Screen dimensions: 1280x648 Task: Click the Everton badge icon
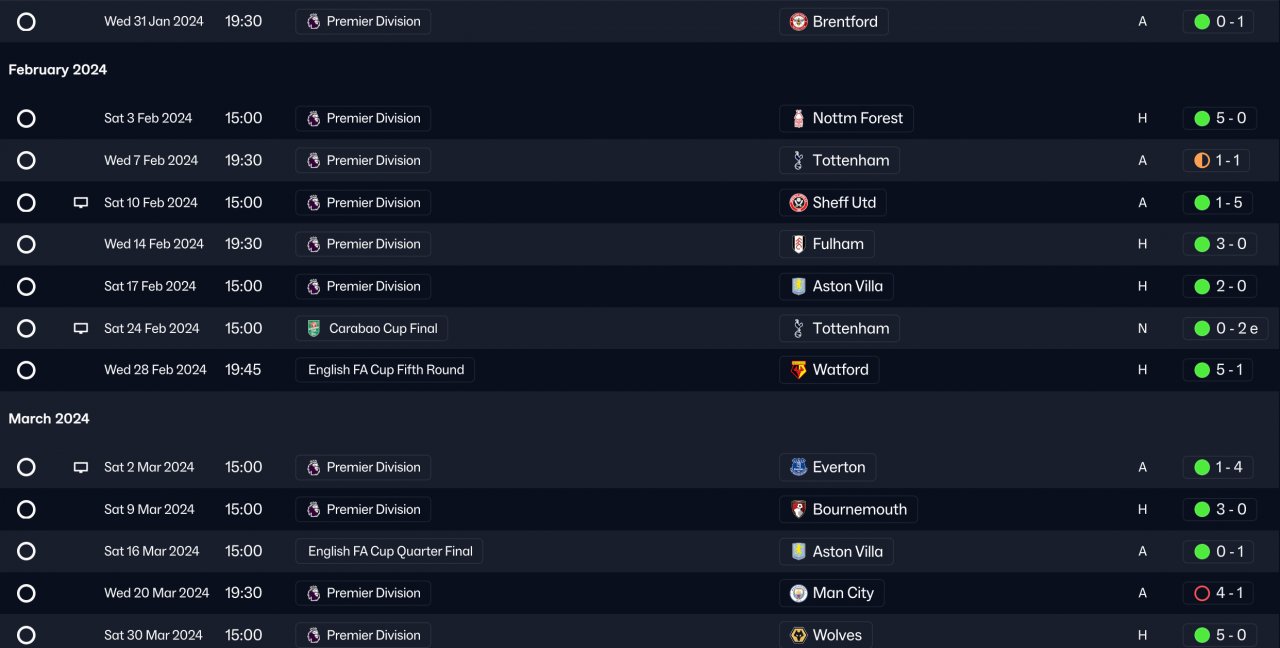(798, 467)
